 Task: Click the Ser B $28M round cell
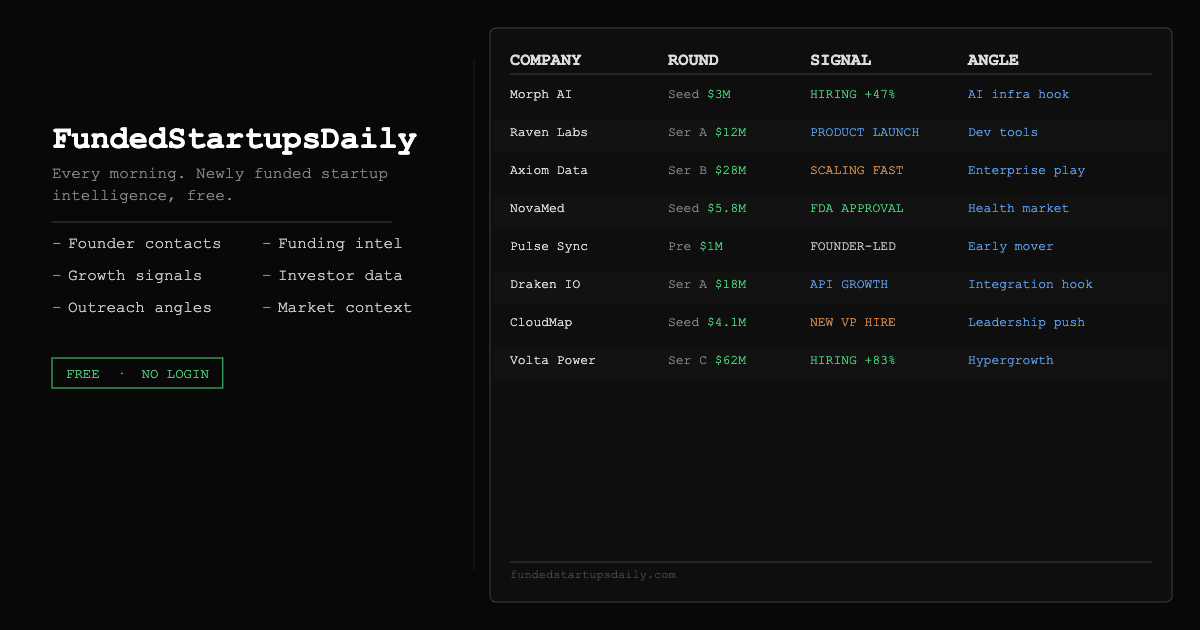pos(707,170)
